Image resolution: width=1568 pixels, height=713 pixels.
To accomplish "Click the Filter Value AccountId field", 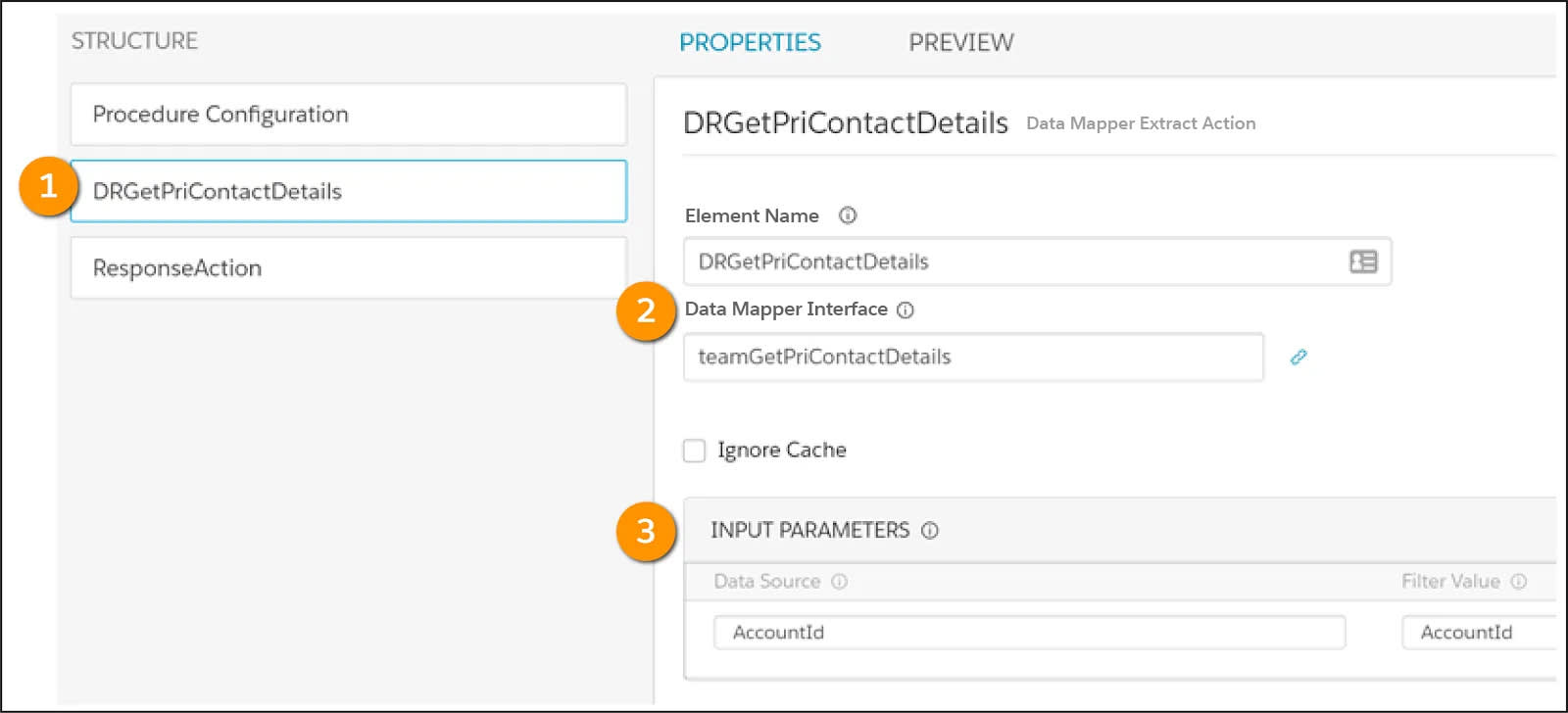I will (x=1479, y=633).
